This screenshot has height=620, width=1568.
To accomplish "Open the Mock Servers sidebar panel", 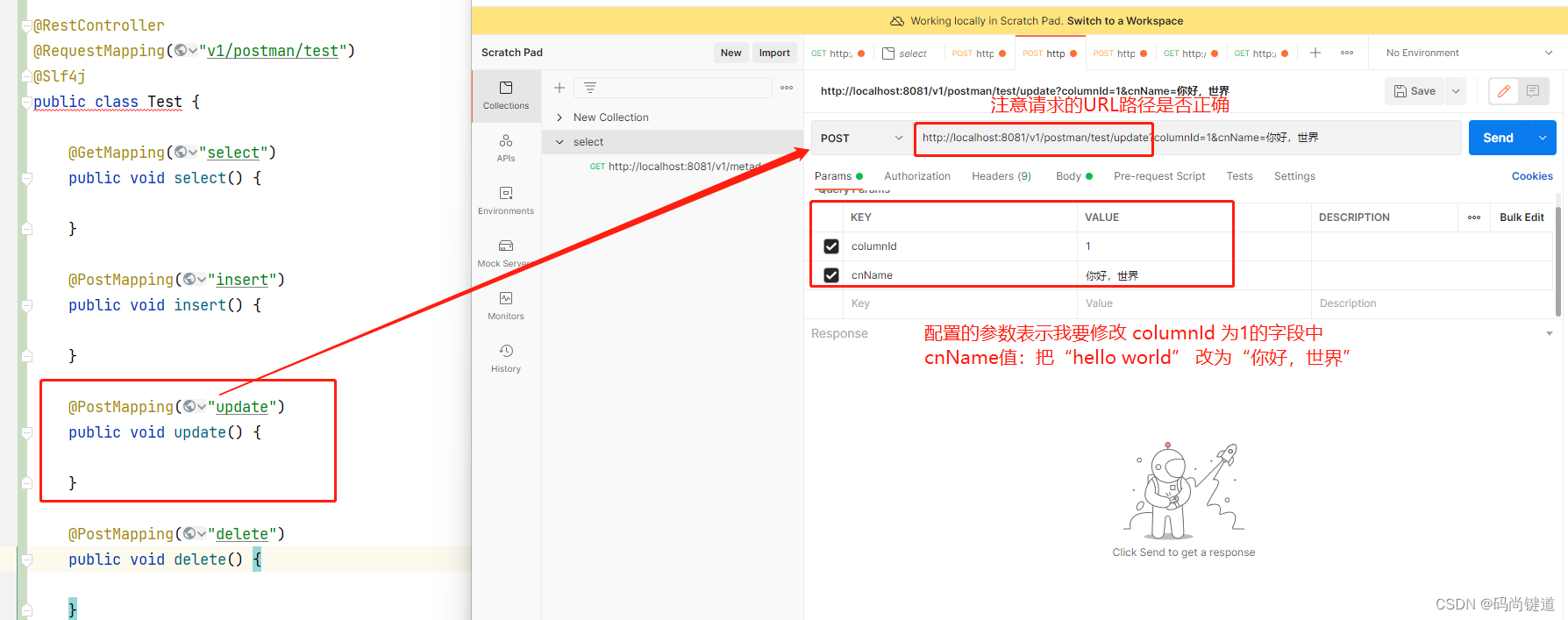I will (x=506, y=253).
